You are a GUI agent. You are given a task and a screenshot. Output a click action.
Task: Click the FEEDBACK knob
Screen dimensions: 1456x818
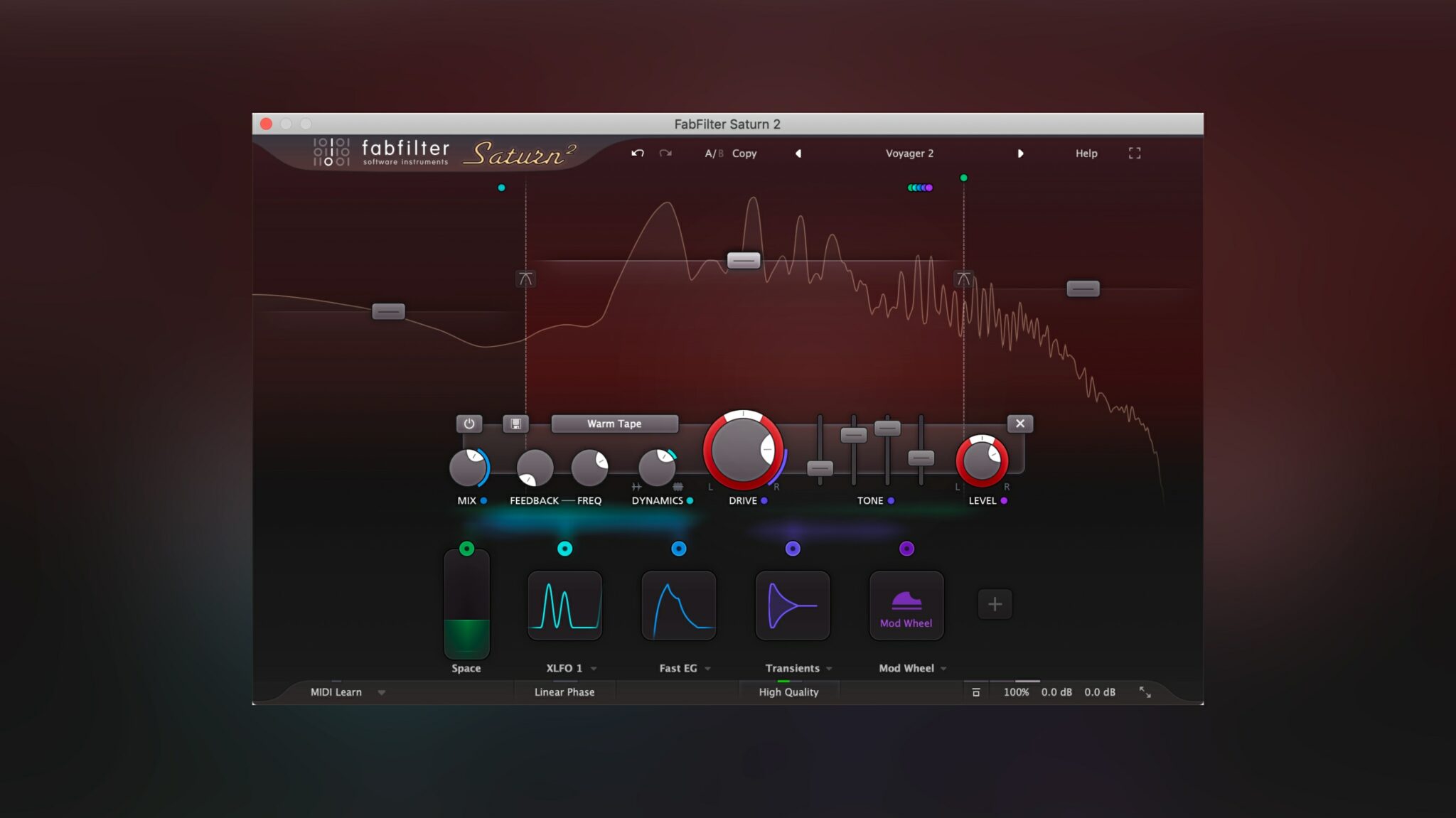(535, 468)
